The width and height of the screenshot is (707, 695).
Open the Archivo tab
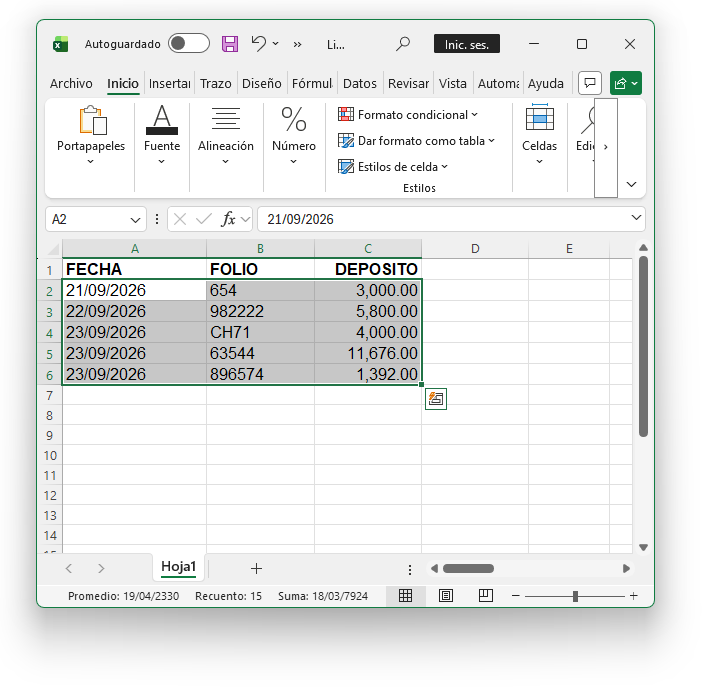[x=71, y=83]
